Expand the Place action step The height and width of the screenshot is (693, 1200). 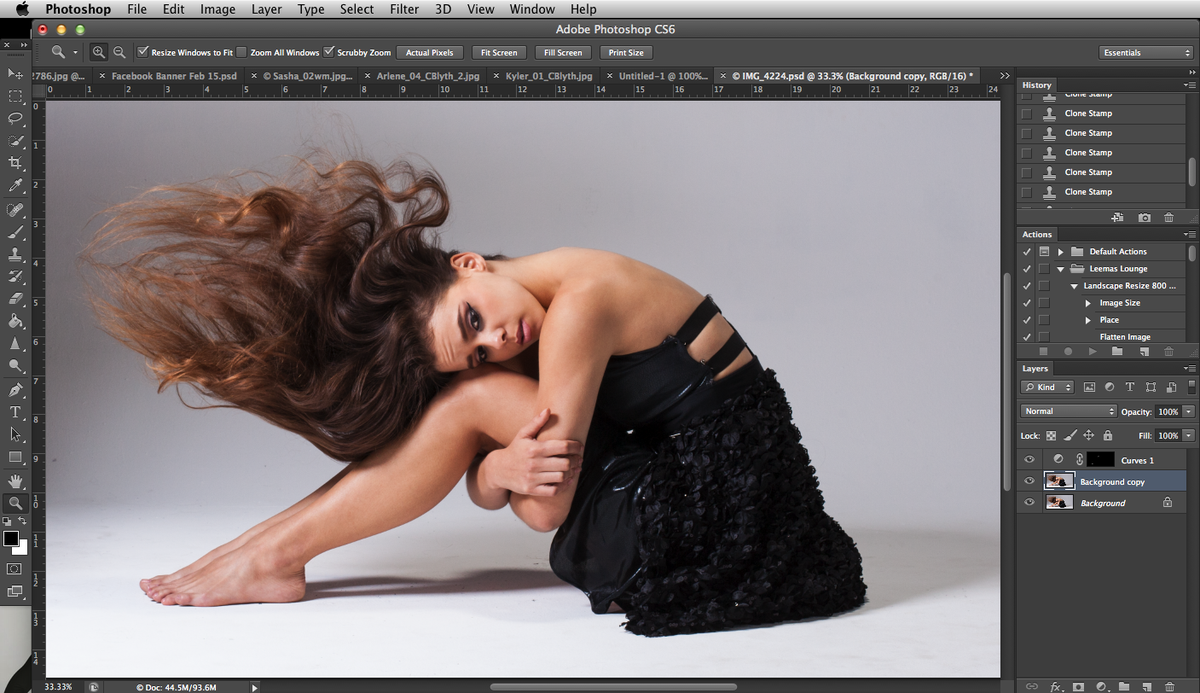[1089, 320]
